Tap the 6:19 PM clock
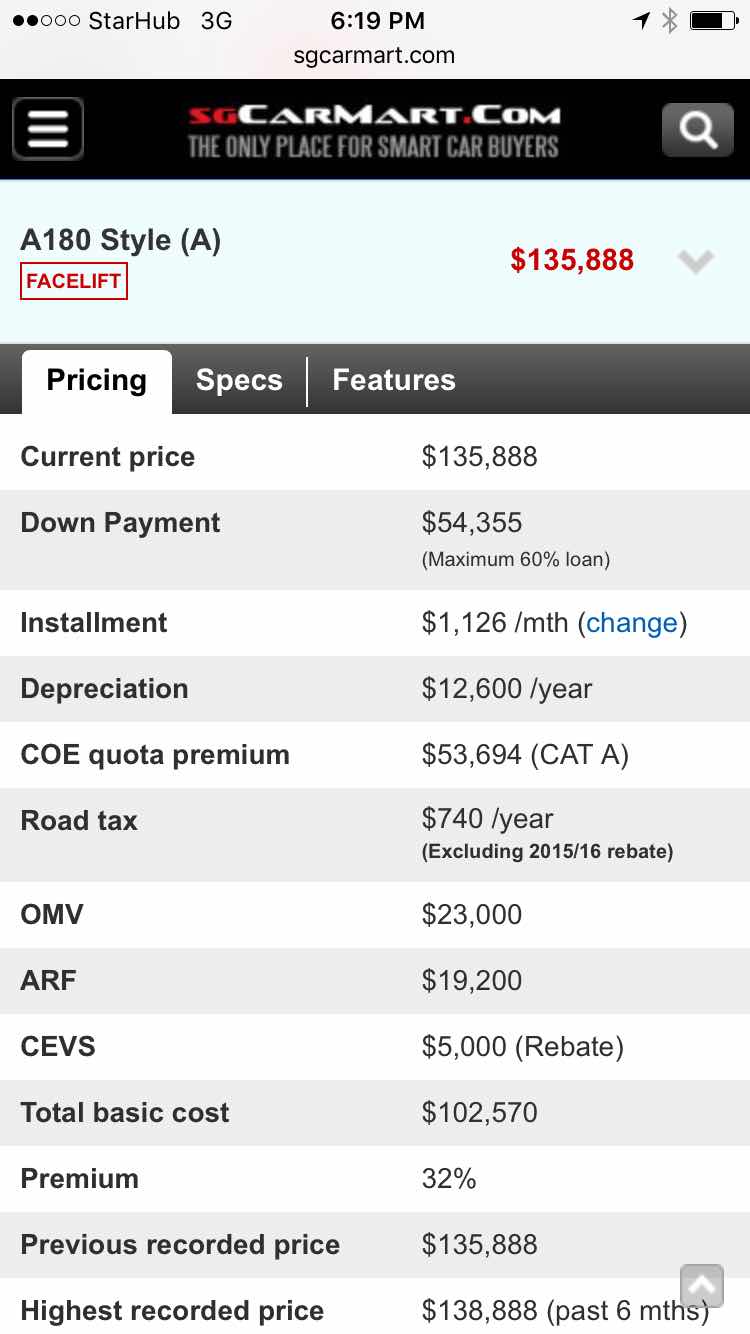This screenshot has width=750, height=1334. [x=377, y=20]
